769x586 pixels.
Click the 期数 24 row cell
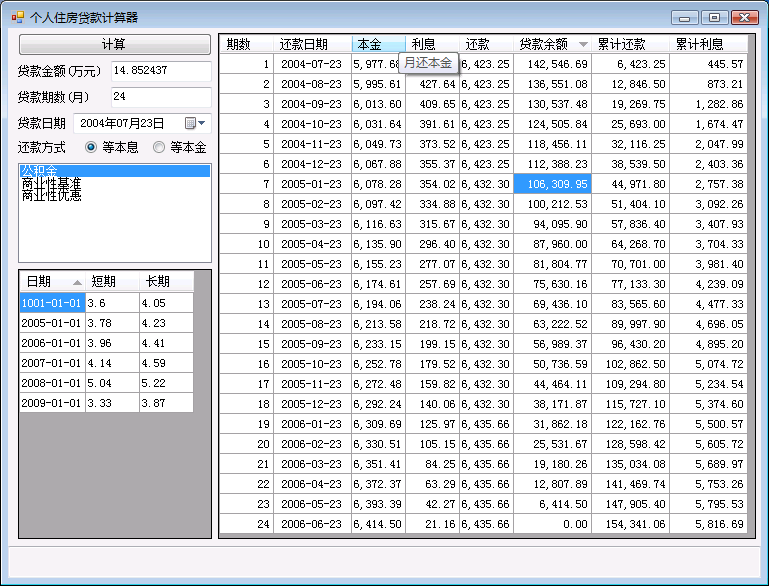click(x=246, y=524)
